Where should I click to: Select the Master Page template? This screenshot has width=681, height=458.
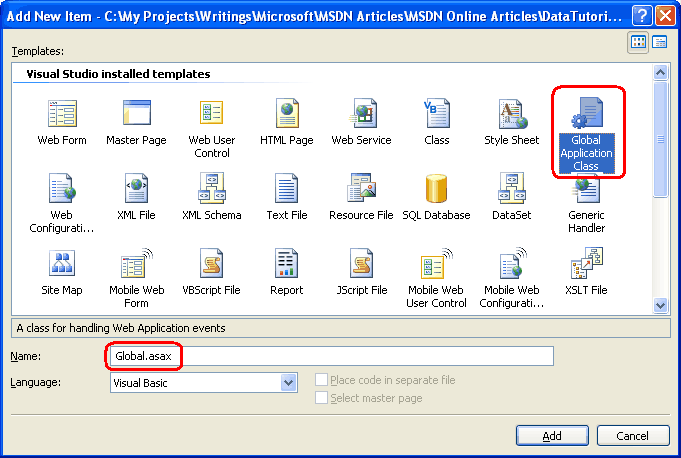[136, 122]
